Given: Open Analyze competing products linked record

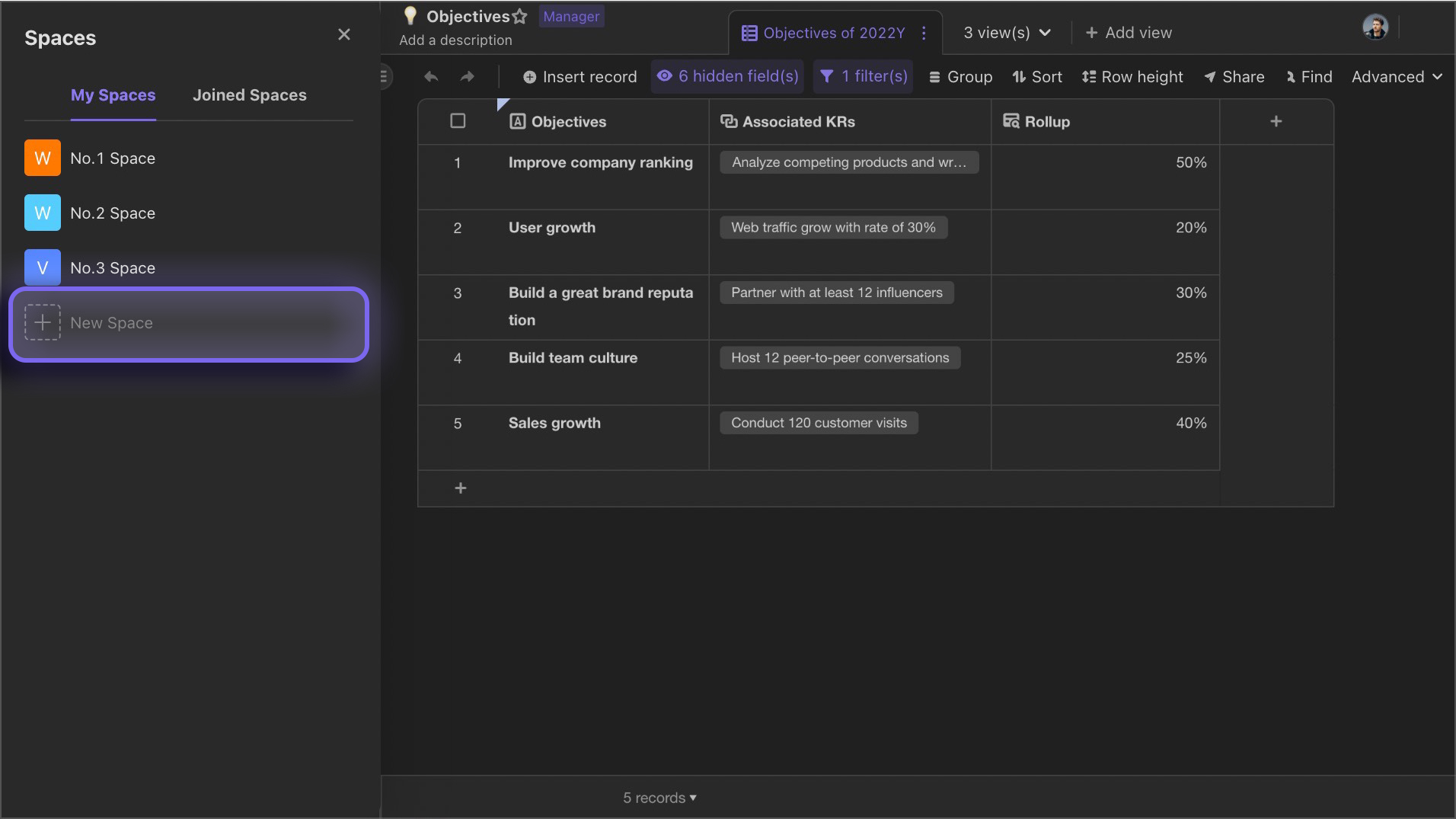Looking at the screenshot, I should [x=849, y=162].
